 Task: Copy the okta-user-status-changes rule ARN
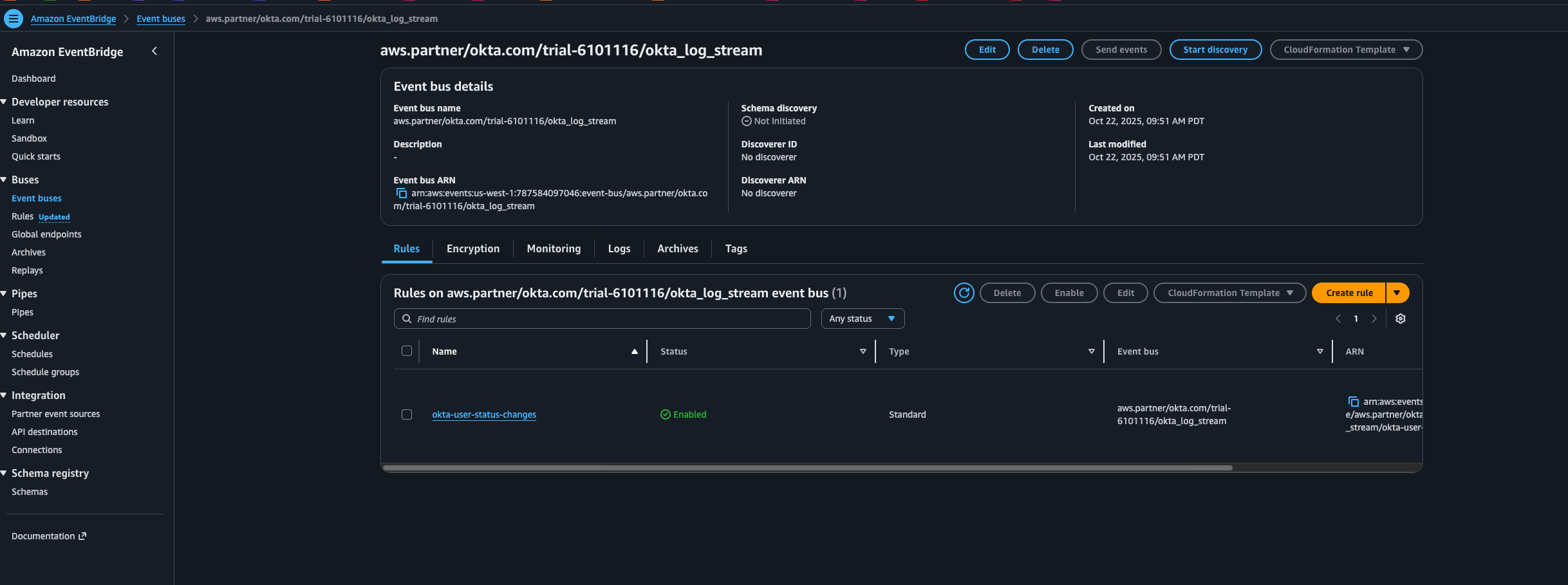1355,401
